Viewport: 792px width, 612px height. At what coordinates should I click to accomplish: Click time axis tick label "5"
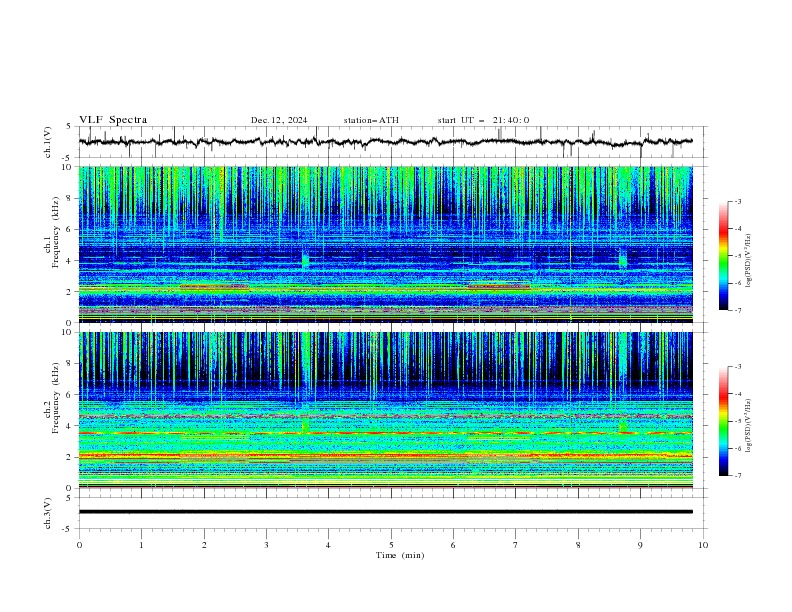coord(391,545)
